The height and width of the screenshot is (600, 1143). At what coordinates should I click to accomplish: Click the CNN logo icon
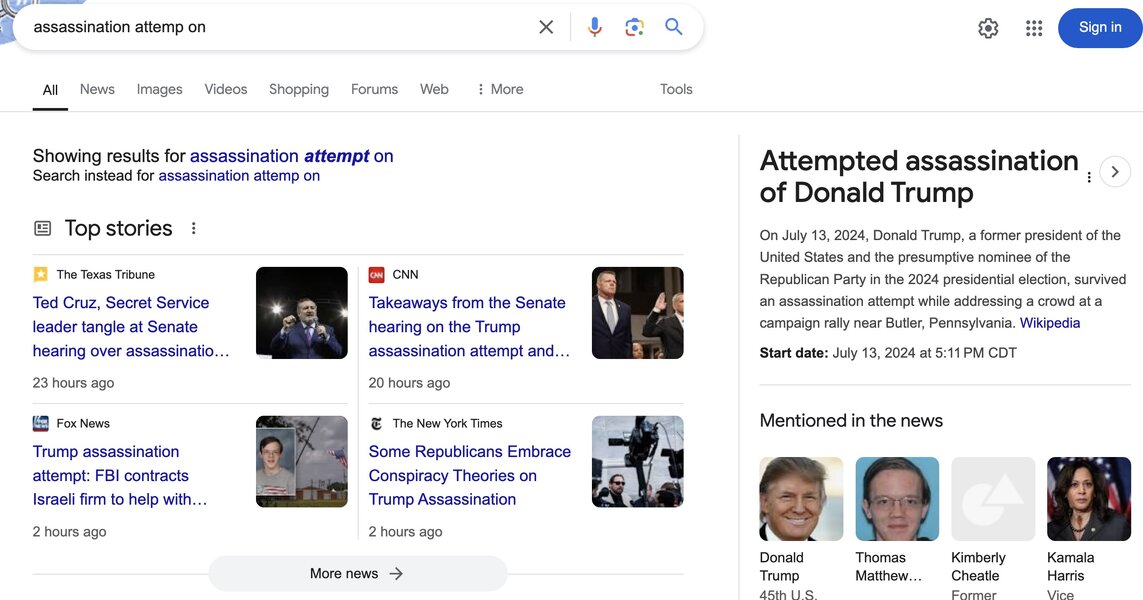tap(376, 274)
